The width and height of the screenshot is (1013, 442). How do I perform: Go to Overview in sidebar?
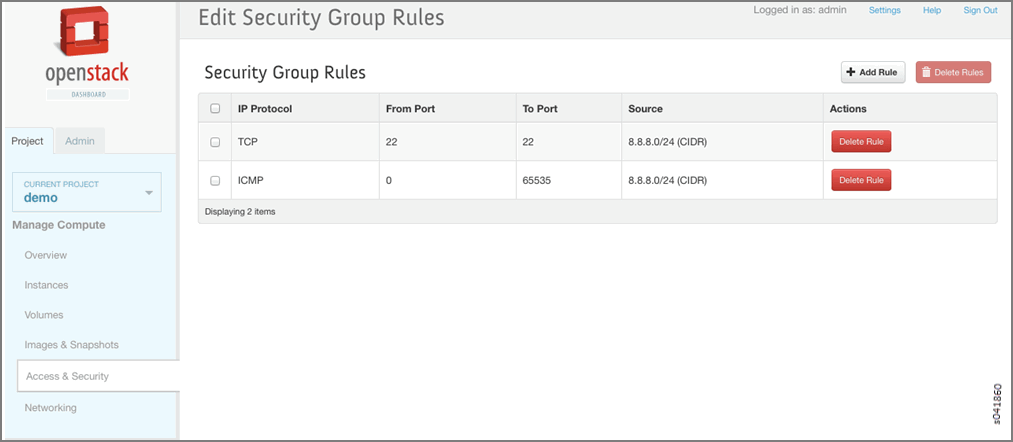(46, 255)
